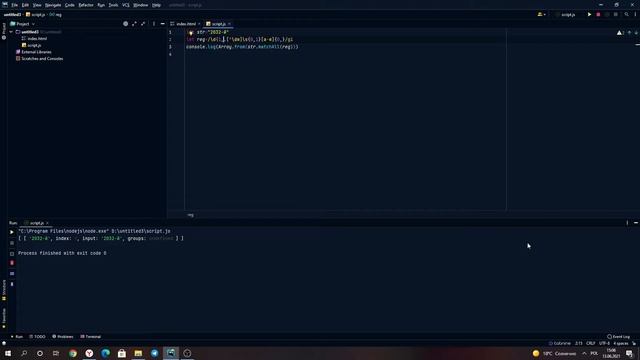Switch to the index.html editor tab
Screen dimensions: 640x360
click(186, 24)
